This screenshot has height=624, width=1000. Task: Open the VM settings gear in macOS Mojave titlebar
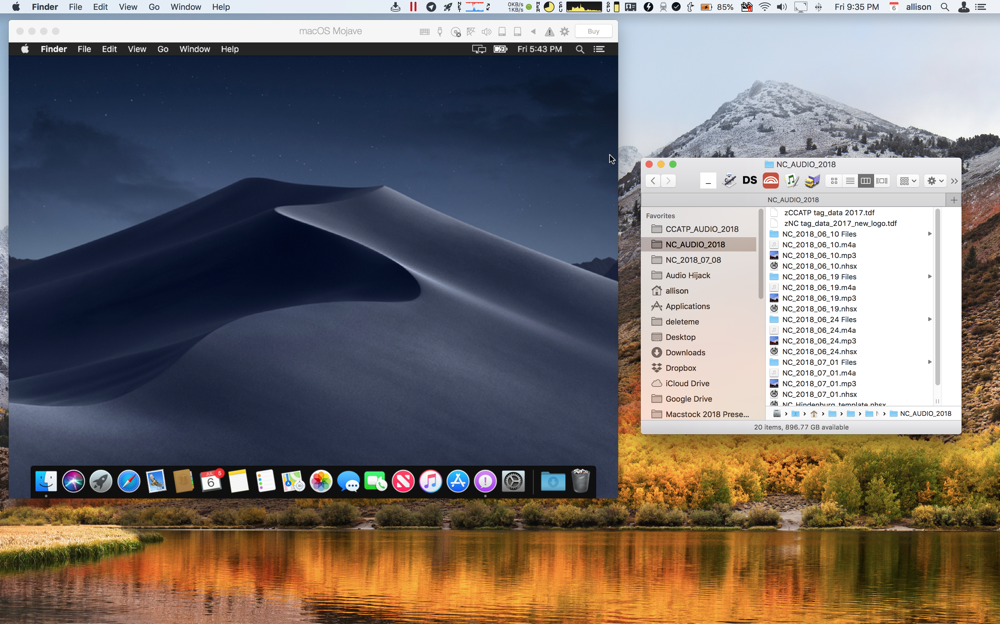564,31
